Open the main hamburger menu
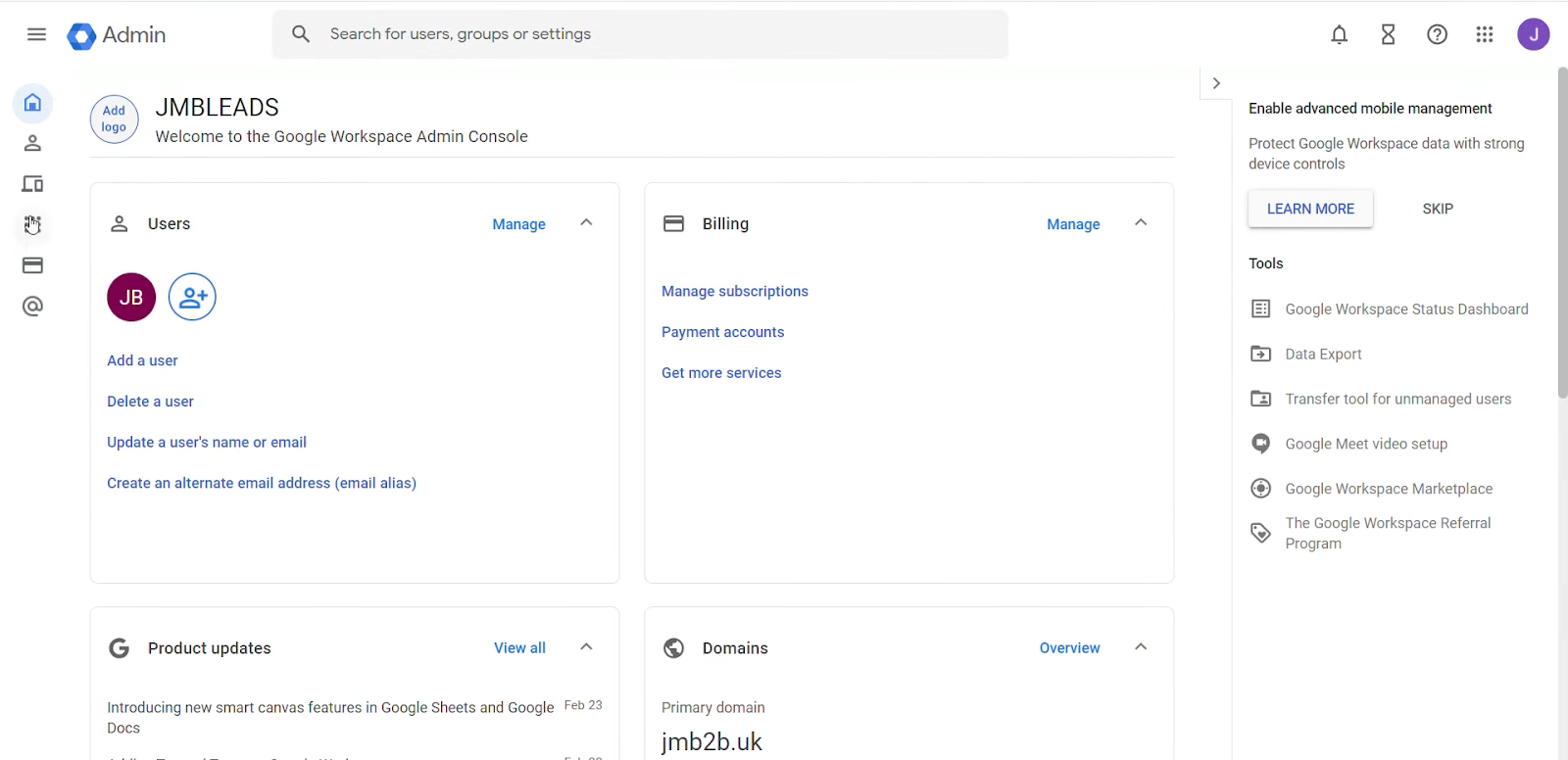This screenshot has height=760, width=1568. click(36, 34)
